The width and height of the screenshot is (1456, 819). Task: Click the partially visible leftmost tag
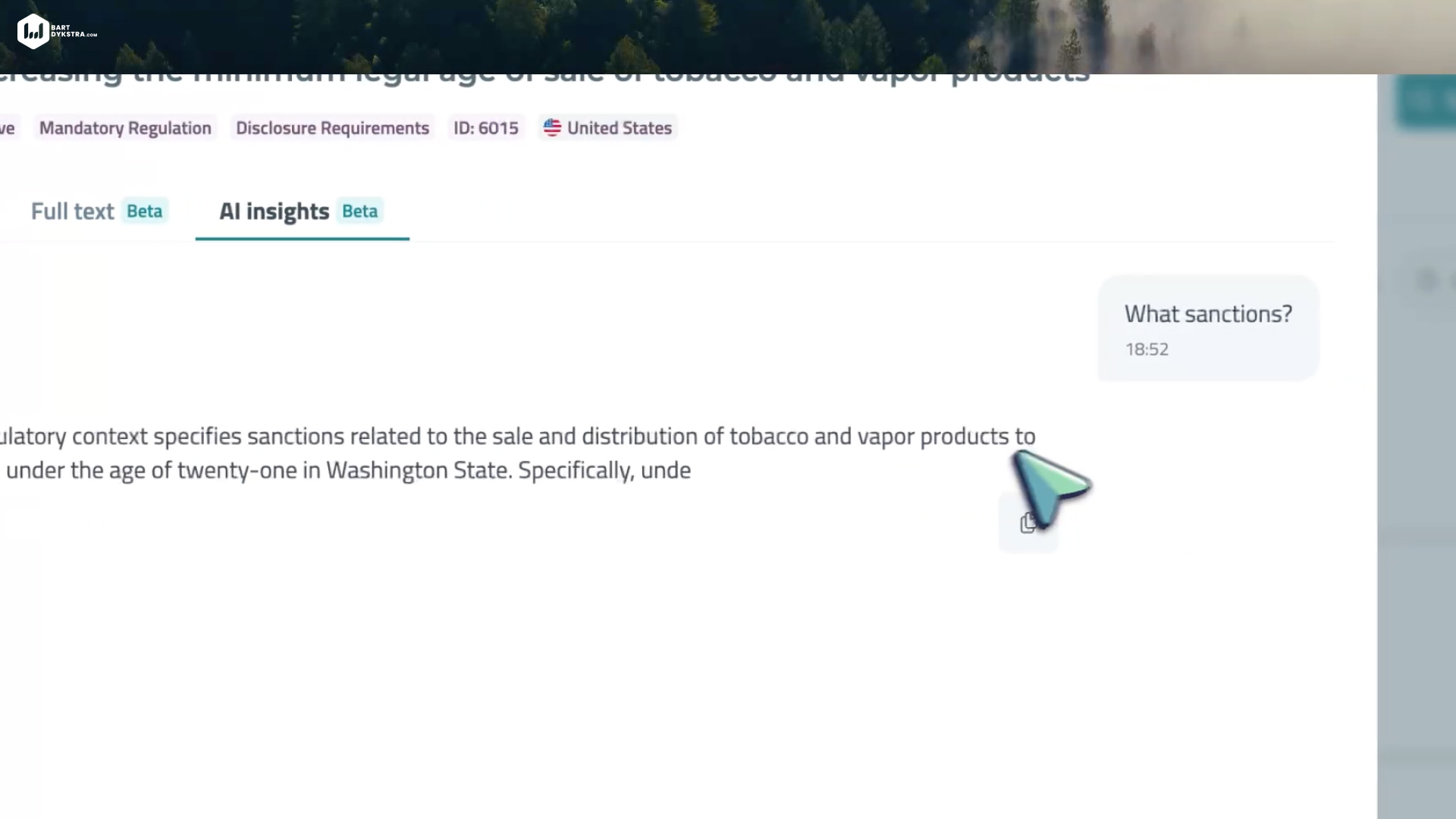coord(8,128)
